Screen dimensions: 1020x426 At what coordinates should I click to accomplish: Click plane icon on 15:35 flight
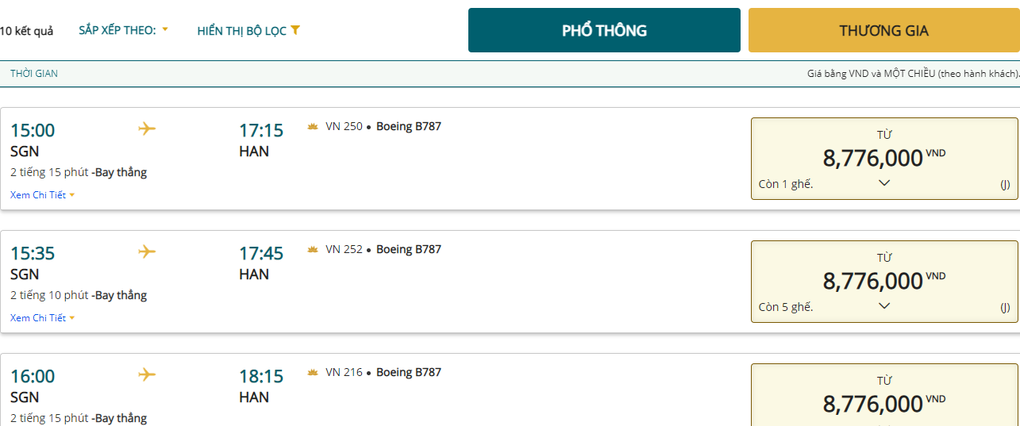click(x=147, y=252)
